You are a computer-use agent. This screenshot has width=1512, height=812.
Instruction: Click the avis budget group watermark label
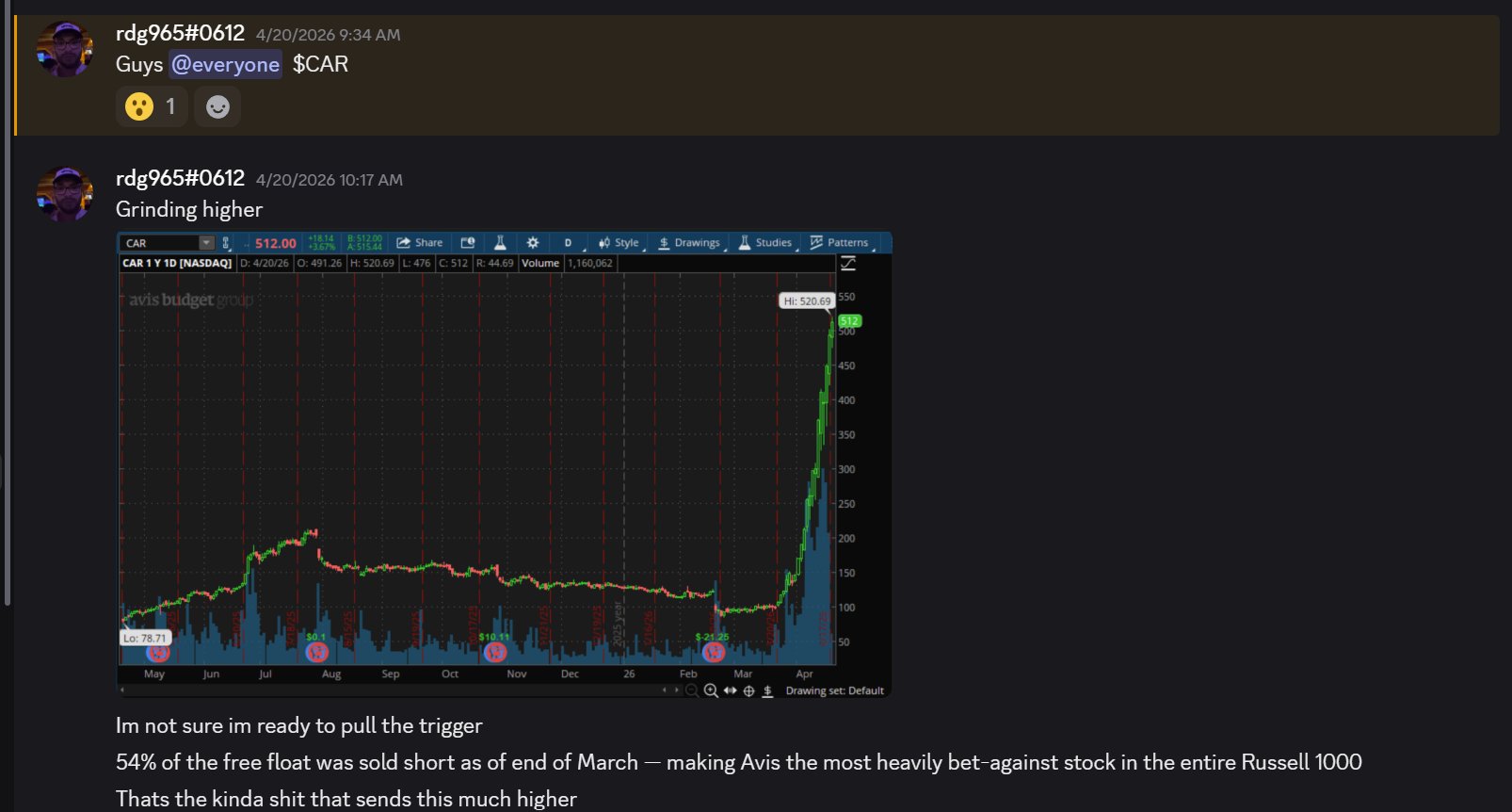point(191,300)
